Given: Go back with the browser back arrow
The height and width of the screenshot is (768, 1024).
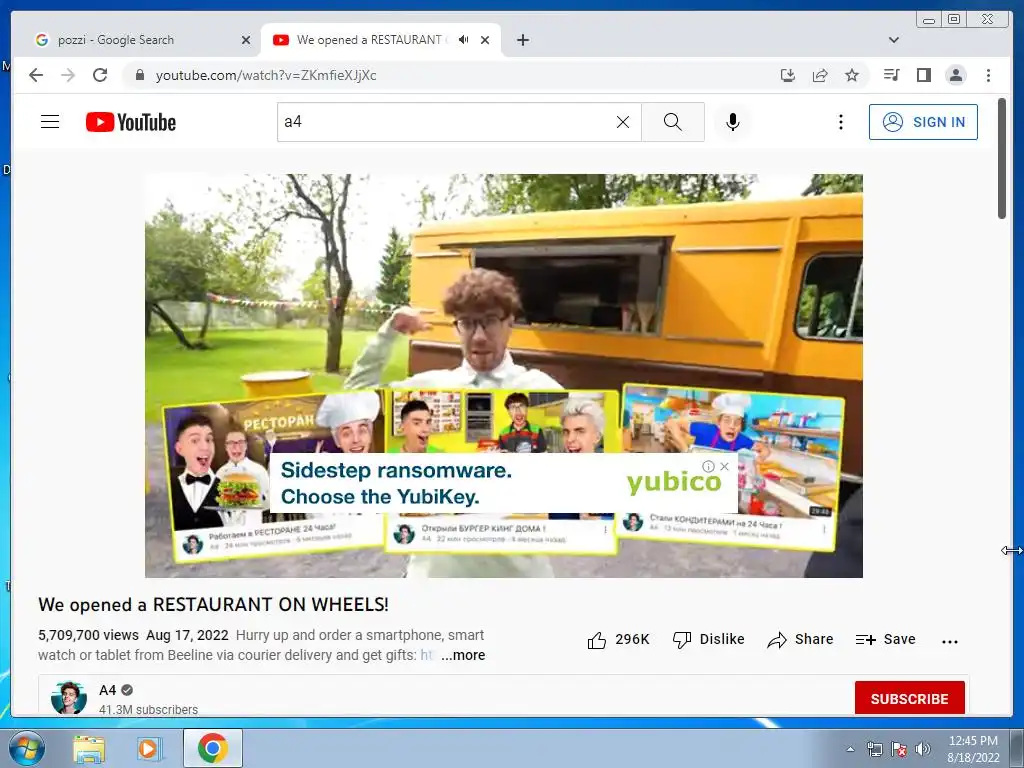Looking at the screenshot, I should click(x=36, y=75).
